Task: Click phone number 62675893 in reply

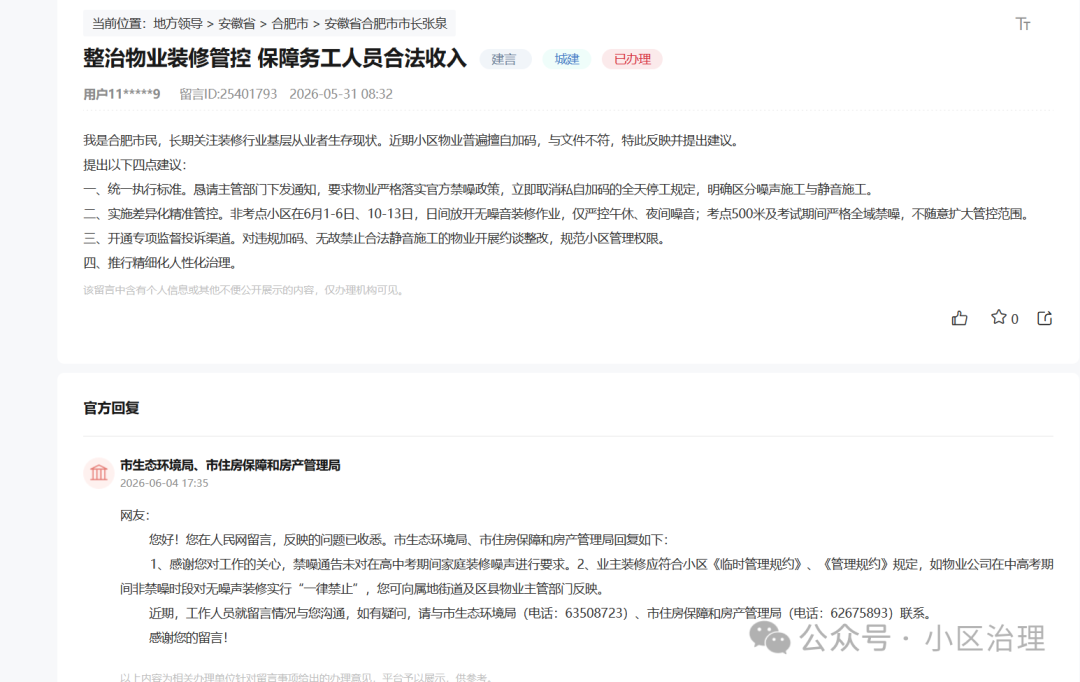Action: click(x=861, y=613)
